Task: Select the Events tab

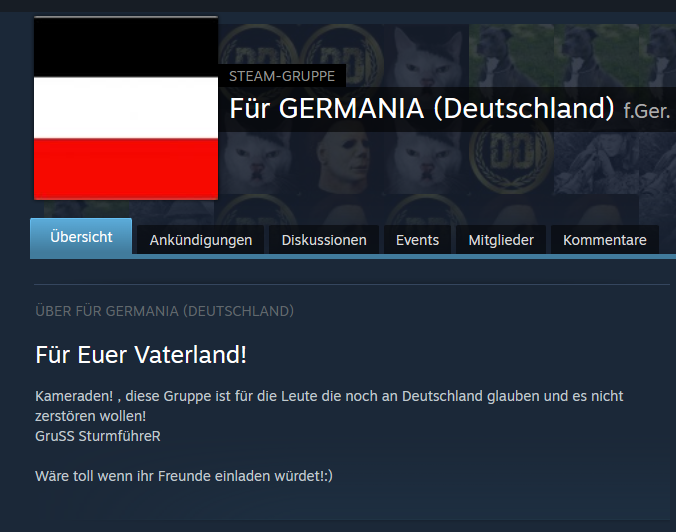Action: 417,240
